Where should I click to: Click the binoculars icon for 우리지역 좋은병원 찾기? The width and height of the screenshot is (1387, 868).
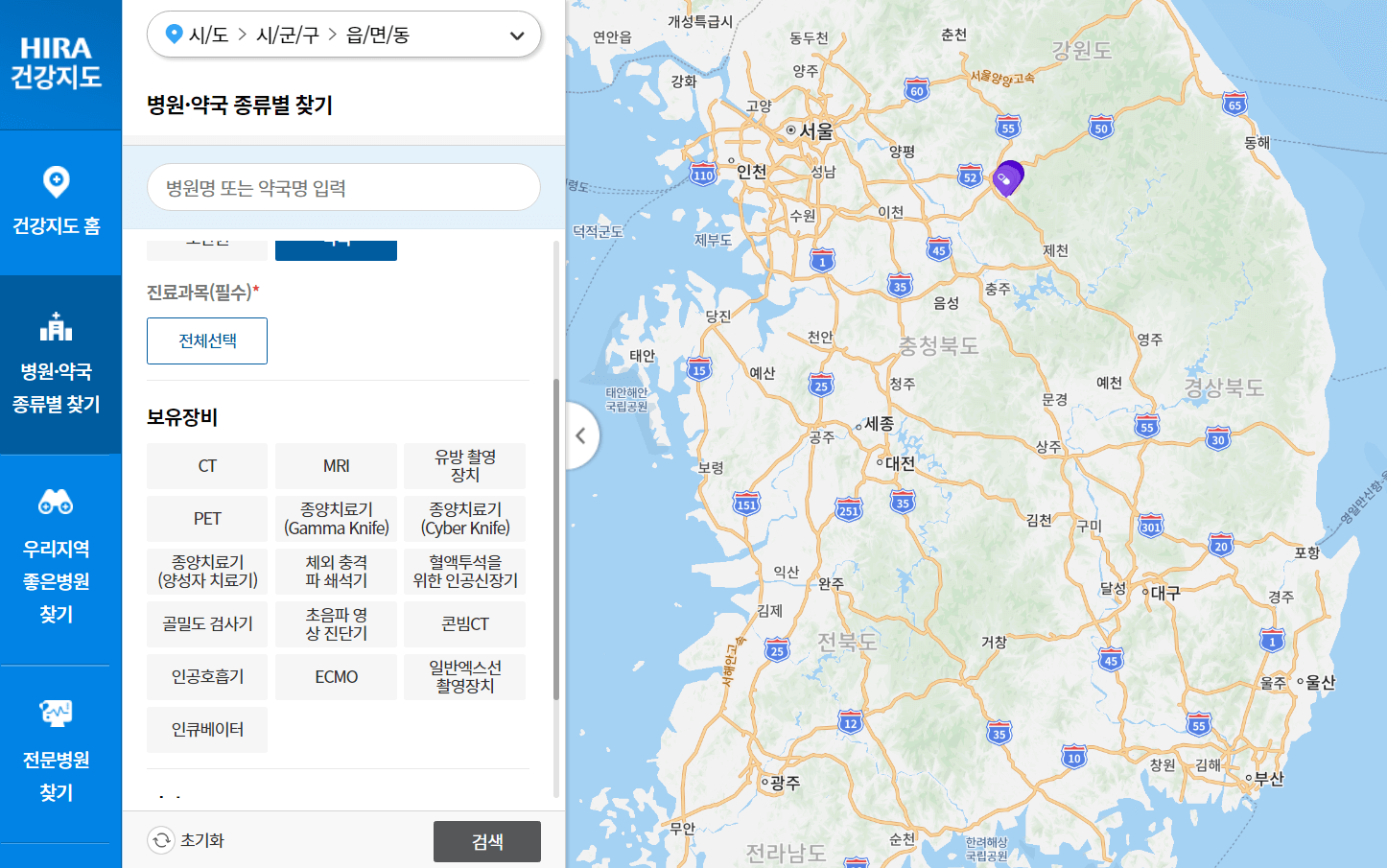pos(58,502)
